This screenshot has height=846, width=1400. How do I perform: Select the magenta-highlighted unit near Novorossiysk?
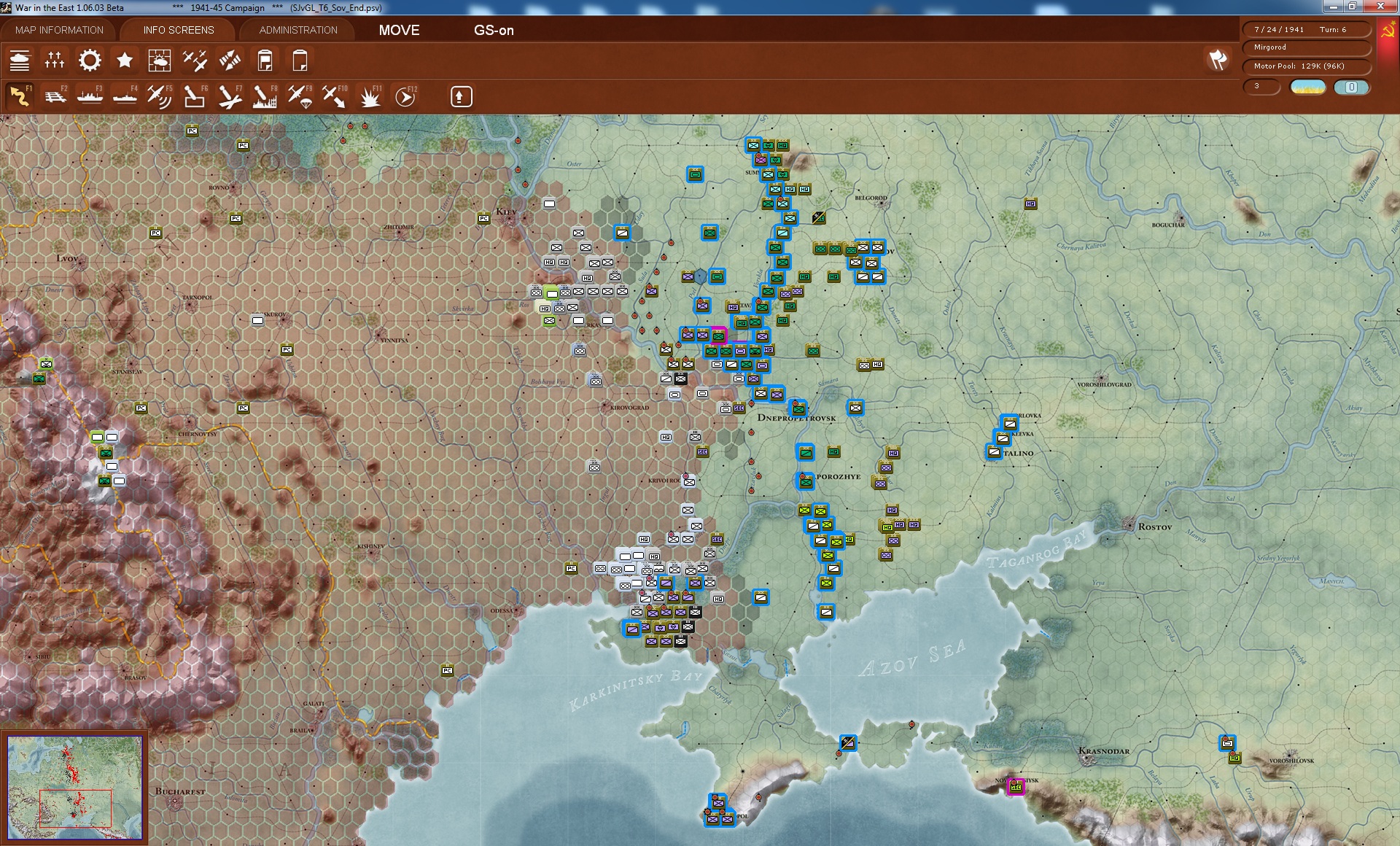click(1016, 787)
